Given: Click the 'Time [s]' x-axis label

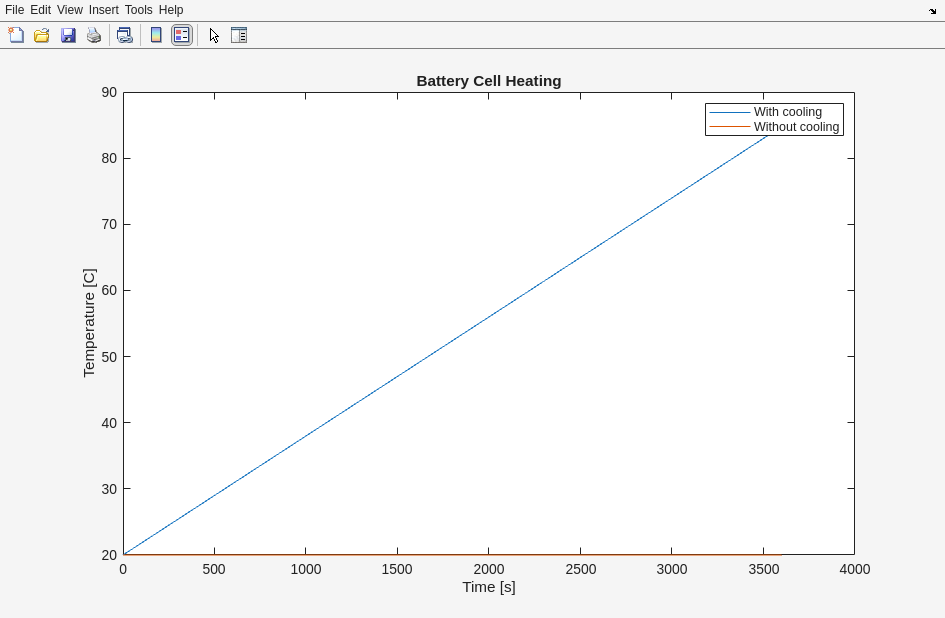Looking at the screenshot, I should tap(488, 587).
